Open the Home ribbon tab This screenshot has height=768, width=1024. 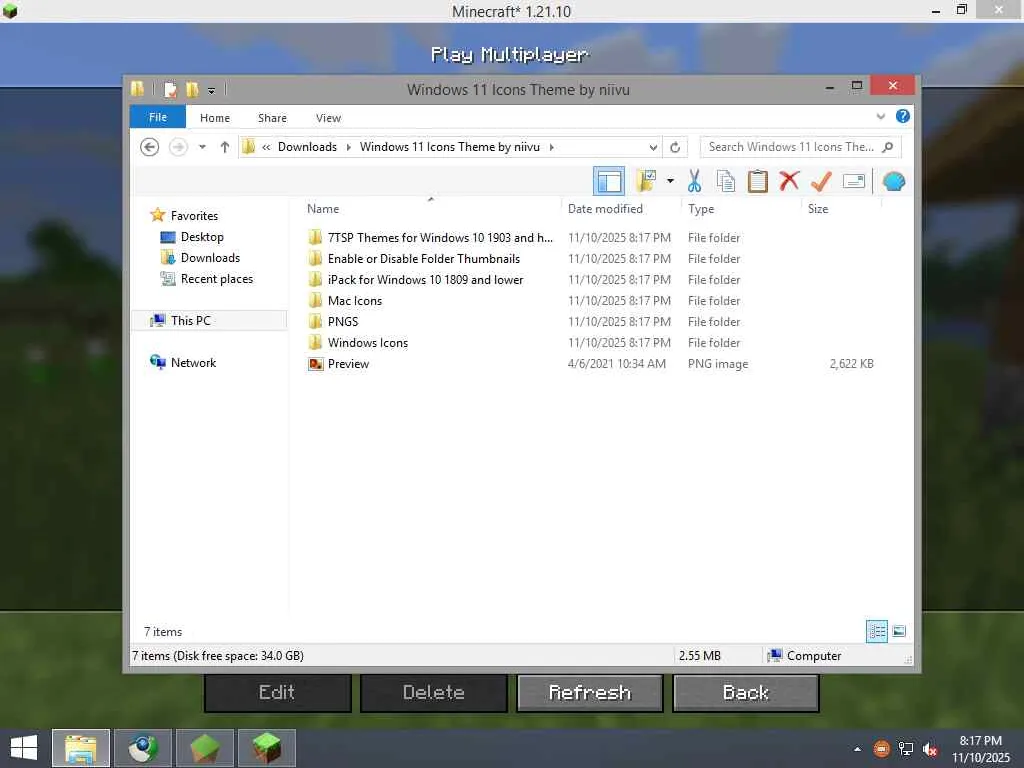(x=215, y=118)
